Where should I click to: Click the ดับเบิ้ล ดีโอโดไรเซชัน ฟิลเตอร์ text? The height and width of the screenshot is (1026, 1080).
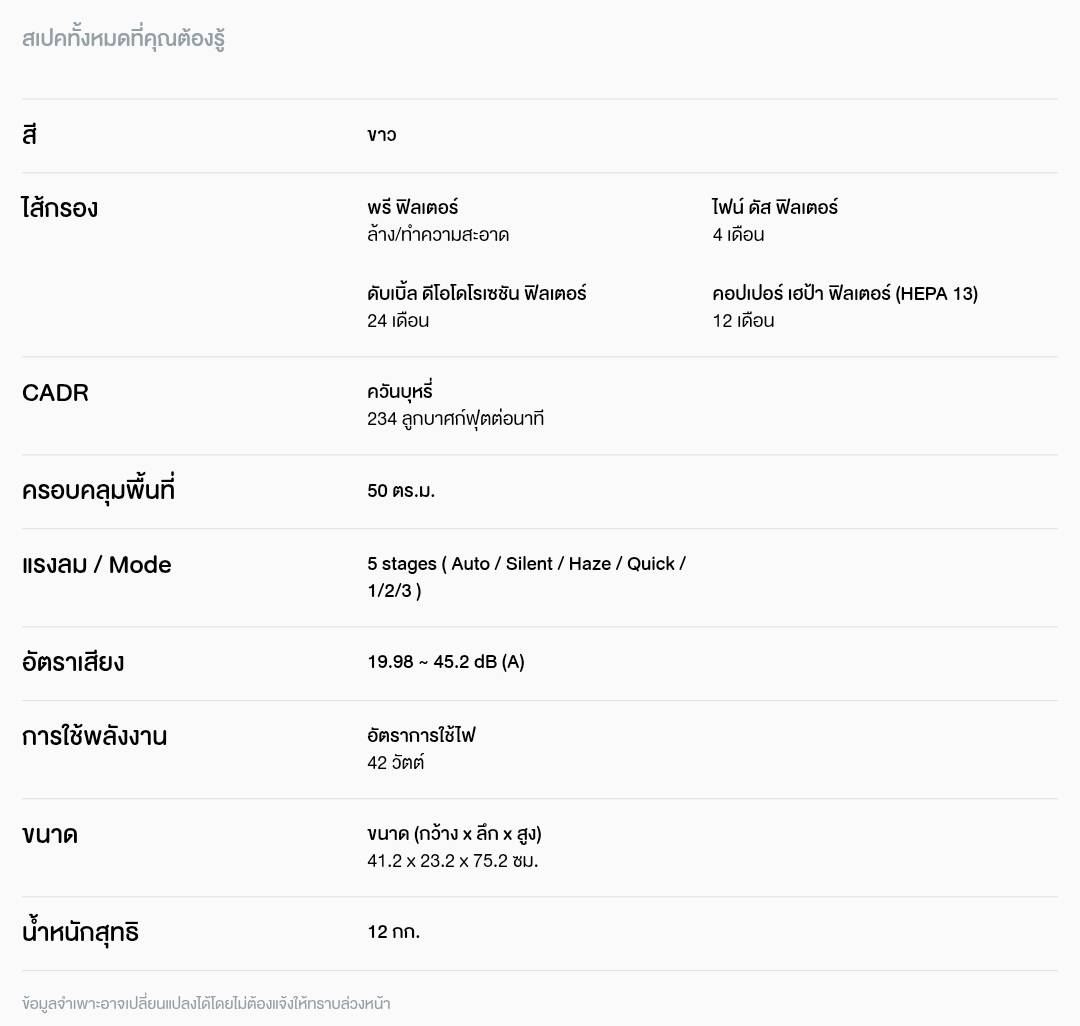pos(476,294)
